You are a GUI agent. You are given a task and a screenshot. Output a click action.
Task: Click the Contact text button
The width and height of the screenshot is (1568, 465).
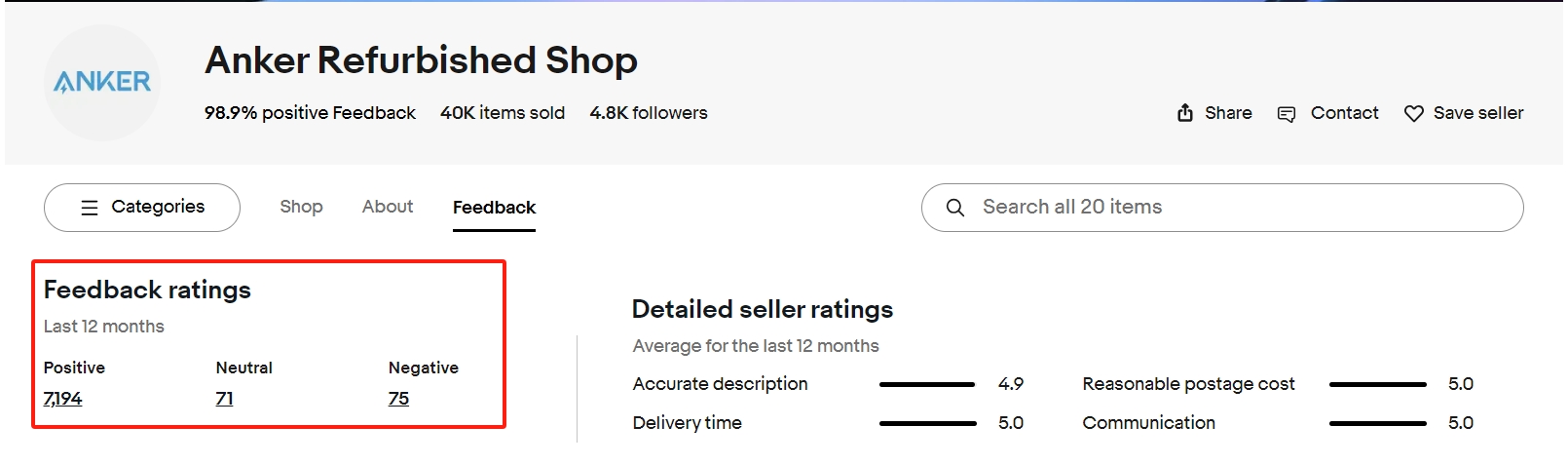1344,113
